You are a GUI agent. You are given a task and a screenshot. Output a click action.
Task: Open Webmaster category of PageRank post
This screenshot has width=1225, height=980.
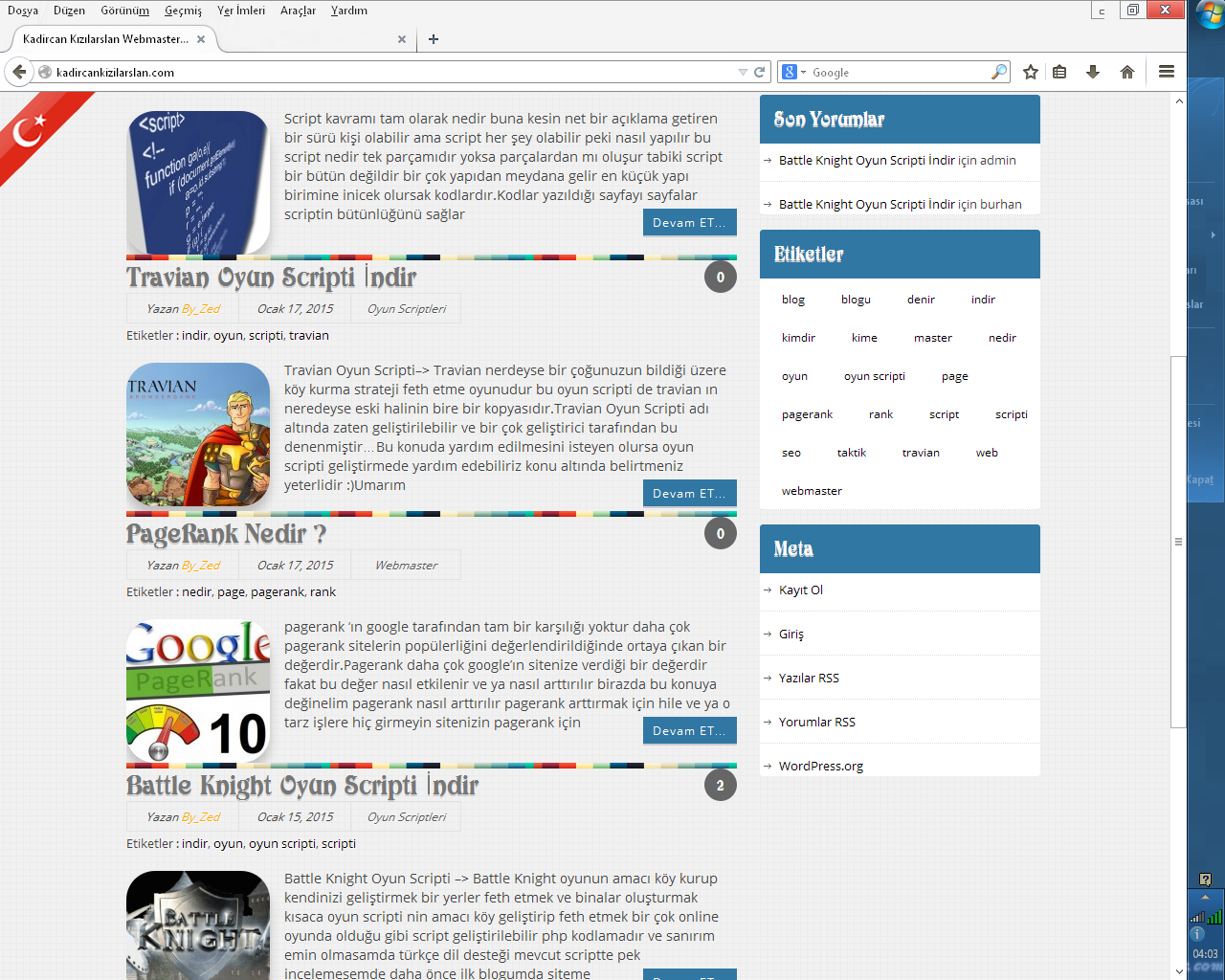click(406, 566)
